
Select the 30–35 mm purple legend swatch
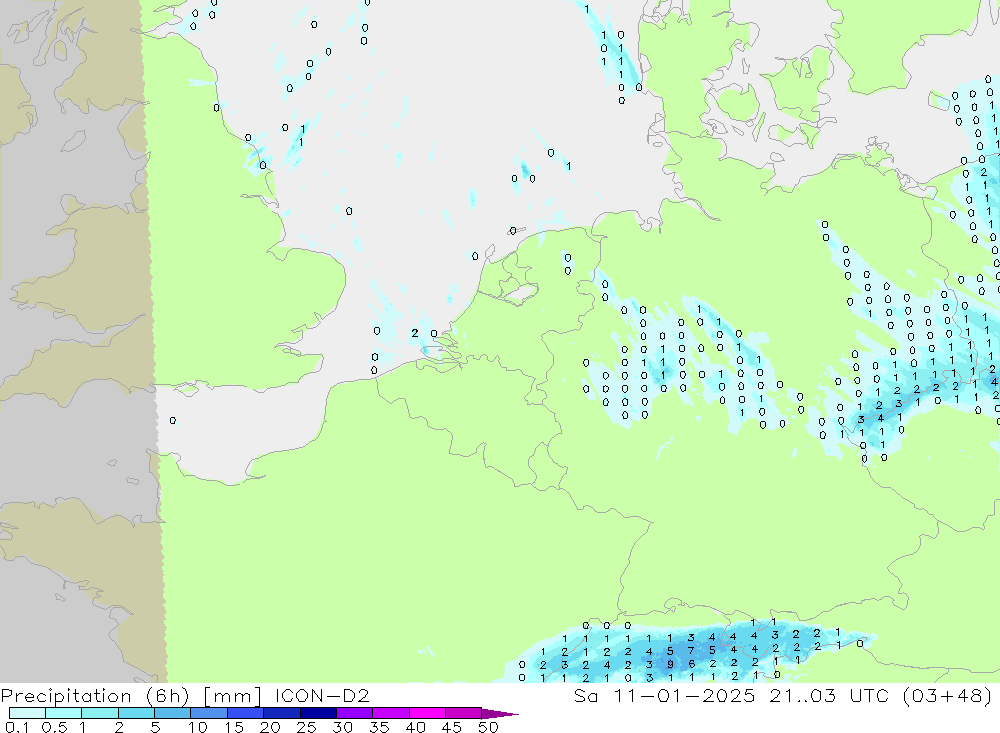pos(354,713)
